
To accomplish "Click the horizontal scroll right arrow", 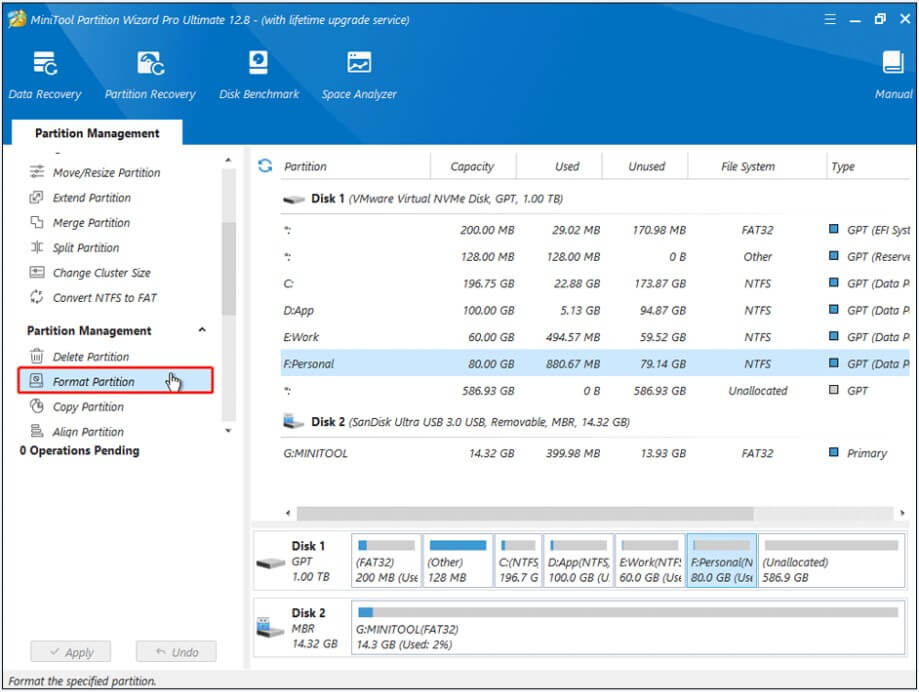I will 902,513.
